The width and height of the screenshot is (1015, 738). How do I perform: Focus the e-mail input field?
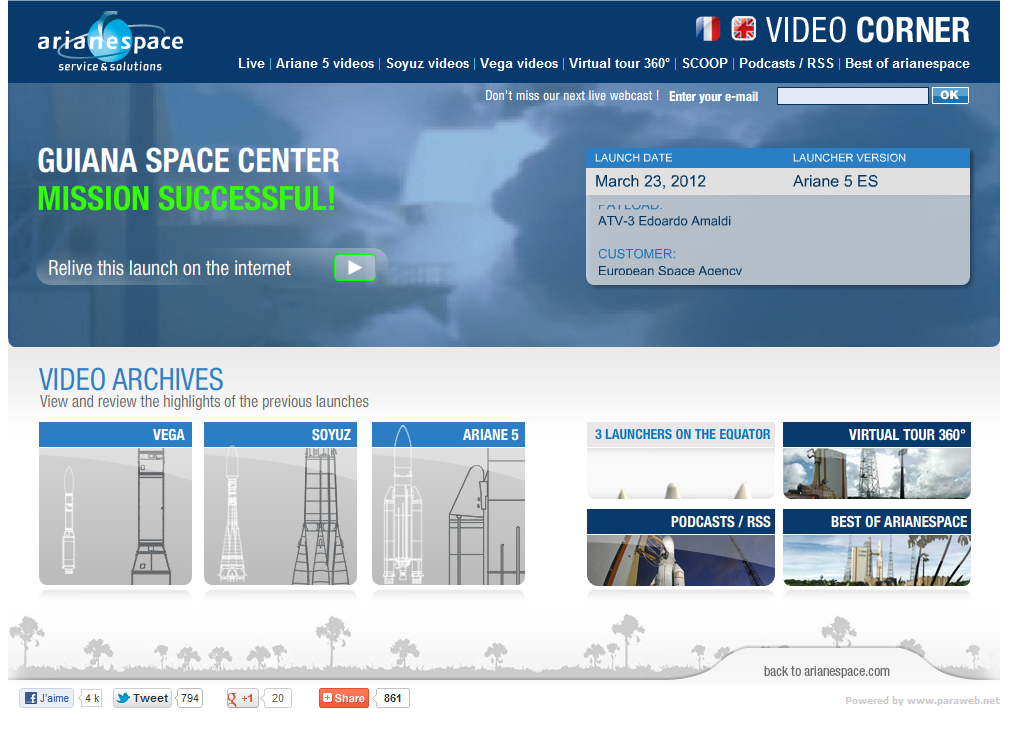pos(853,96)
